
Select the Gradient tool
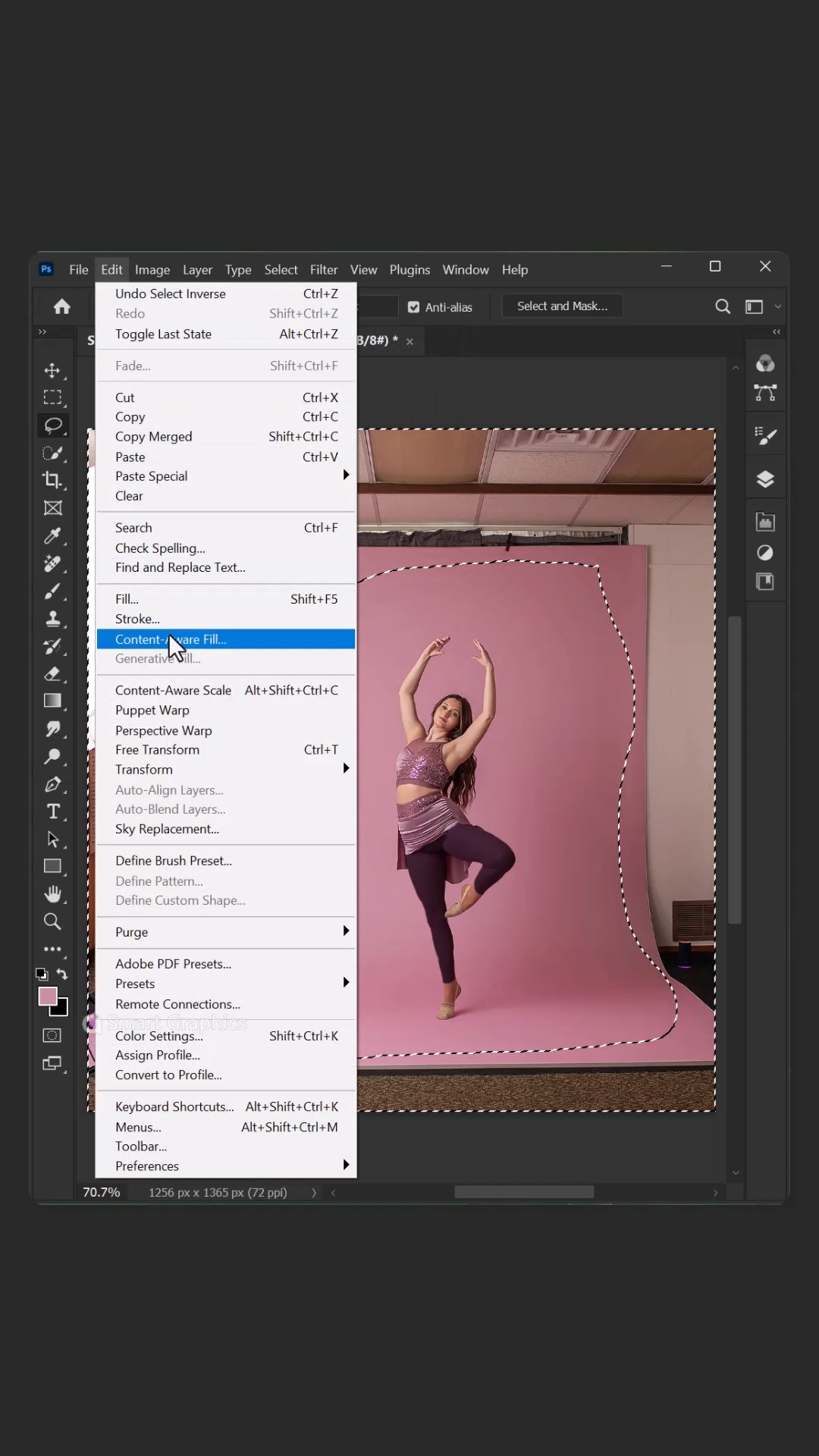(x=52, y=701)
